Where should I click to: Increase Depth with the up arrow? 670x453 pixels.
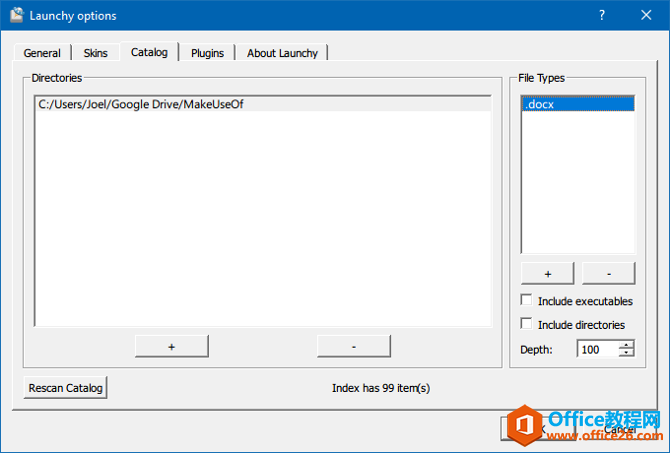click(626, 345)
